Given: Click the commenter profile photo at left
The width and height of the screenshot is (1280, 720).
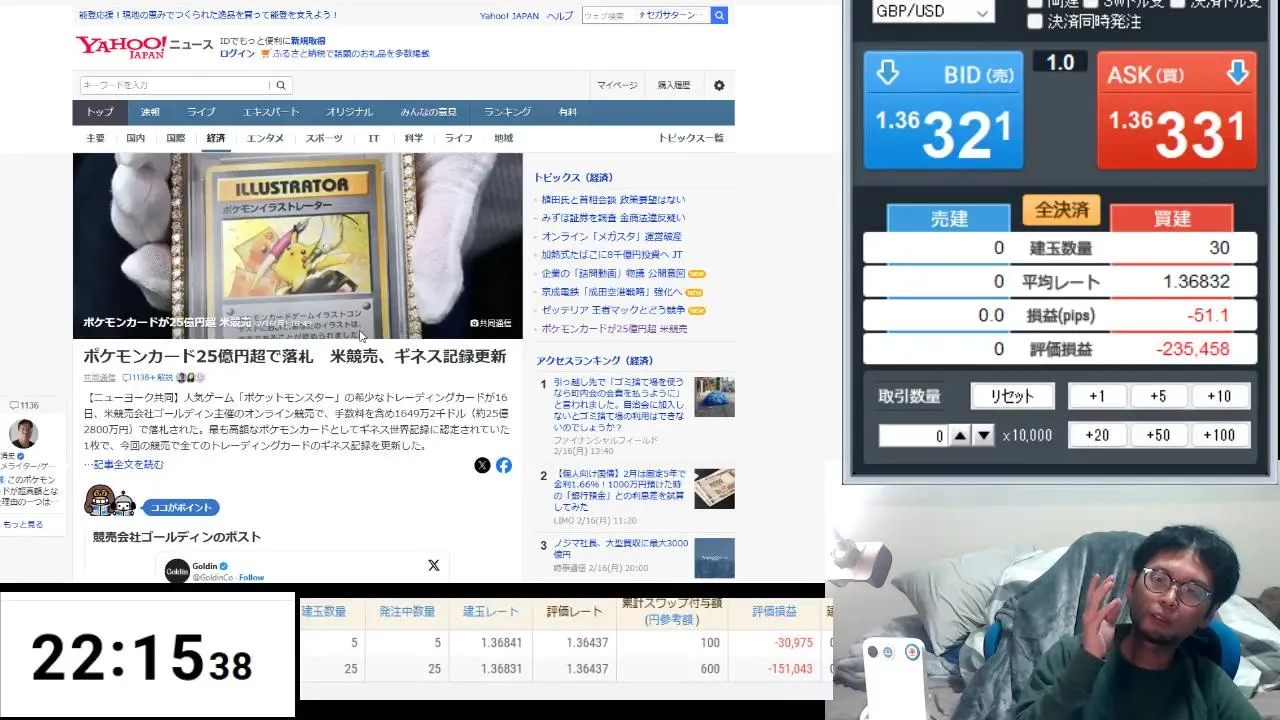Looking at the screenshot, I should [x=23, y=434].
